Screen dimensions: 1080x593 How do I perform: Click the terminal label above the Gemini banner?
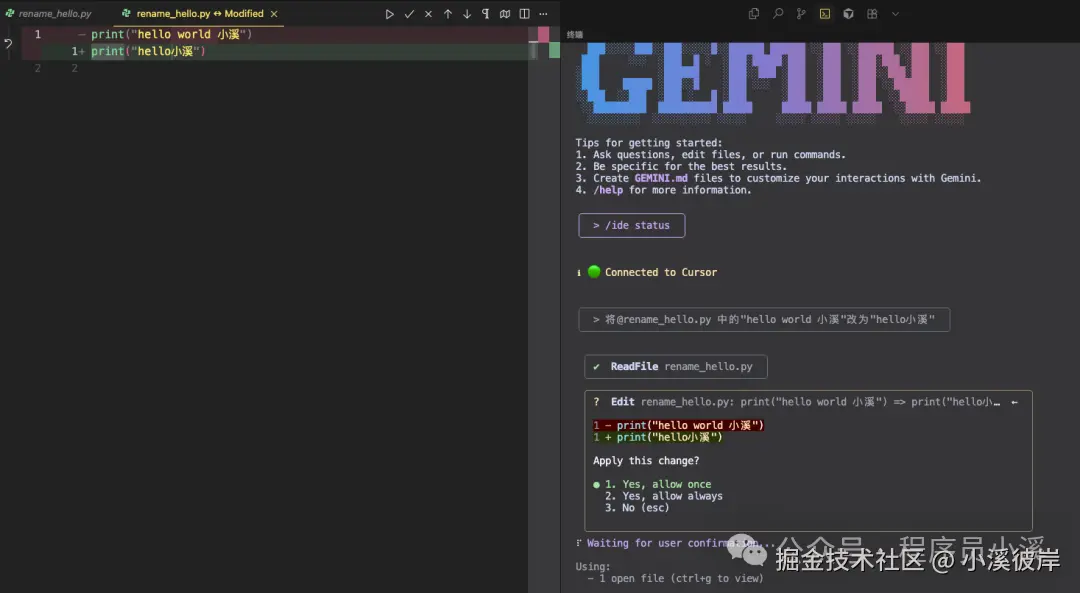click(574, 34)
